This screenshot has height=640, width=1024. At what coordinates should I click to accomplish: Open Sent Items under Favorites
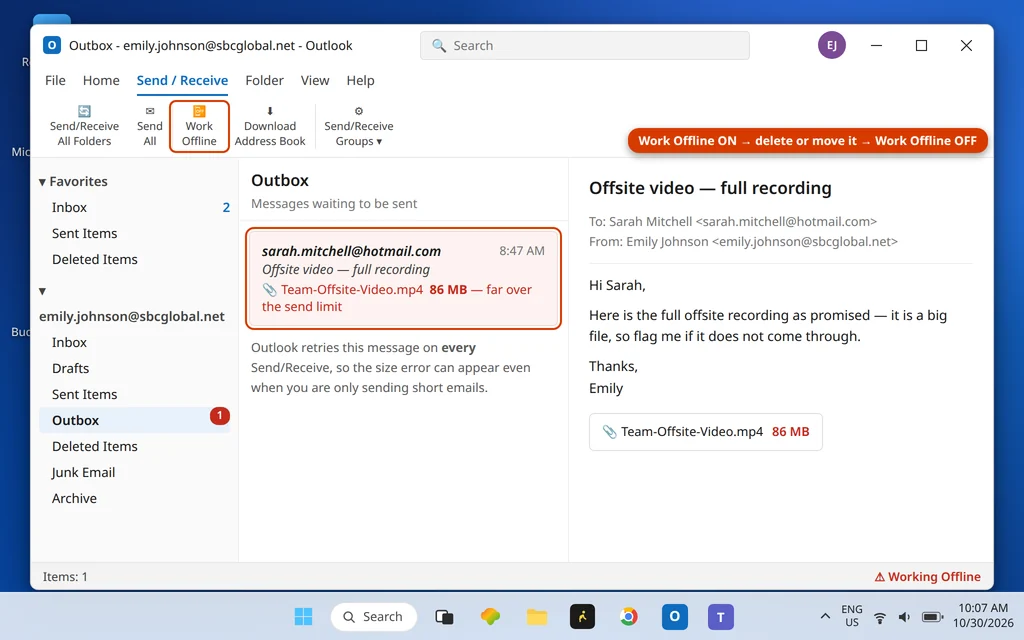[135, 233]
